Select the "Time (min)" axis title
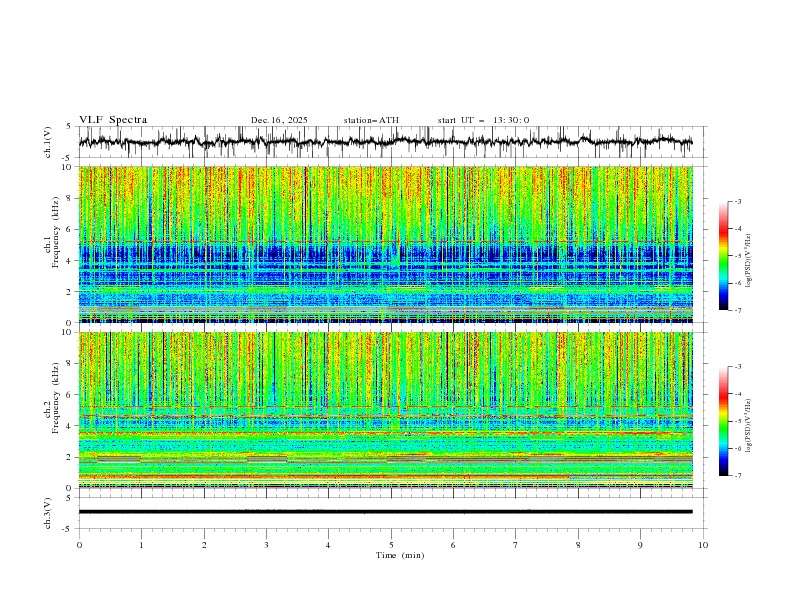This screenshot has height=612, width=792. pyautogui.click(x=400, y=555)
